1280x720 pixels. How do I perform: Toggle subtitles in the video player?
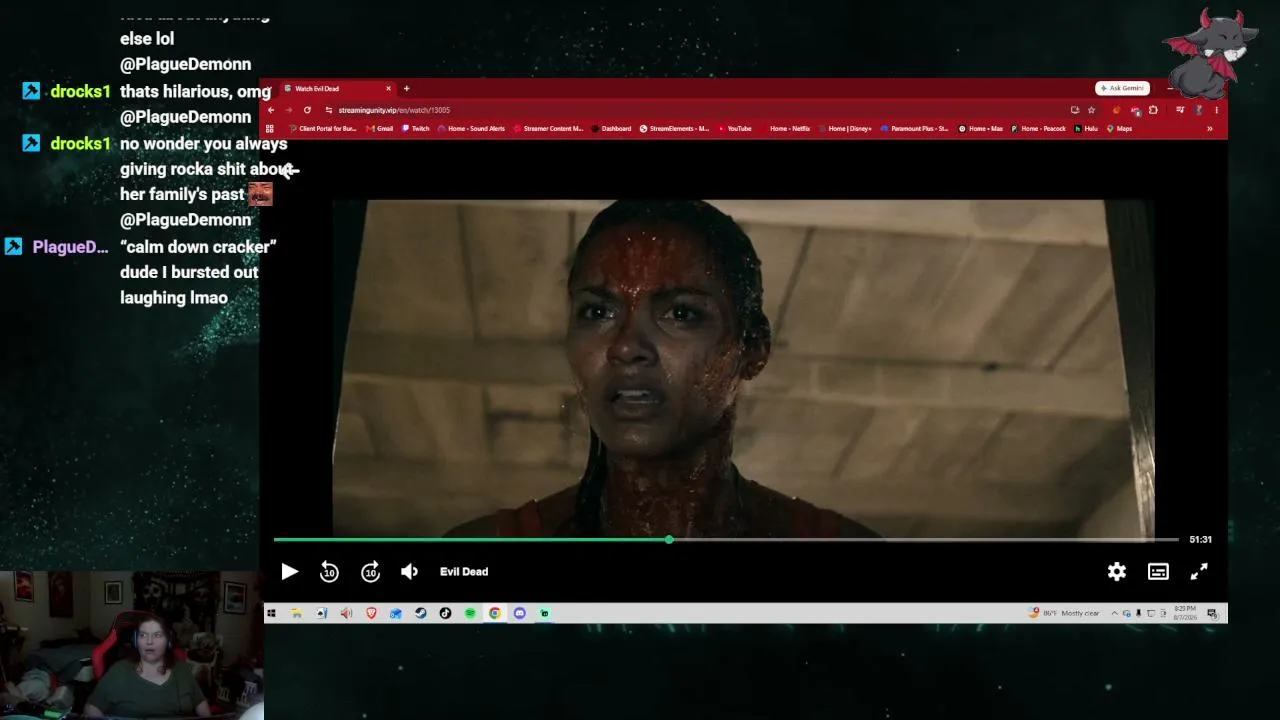1158,572
